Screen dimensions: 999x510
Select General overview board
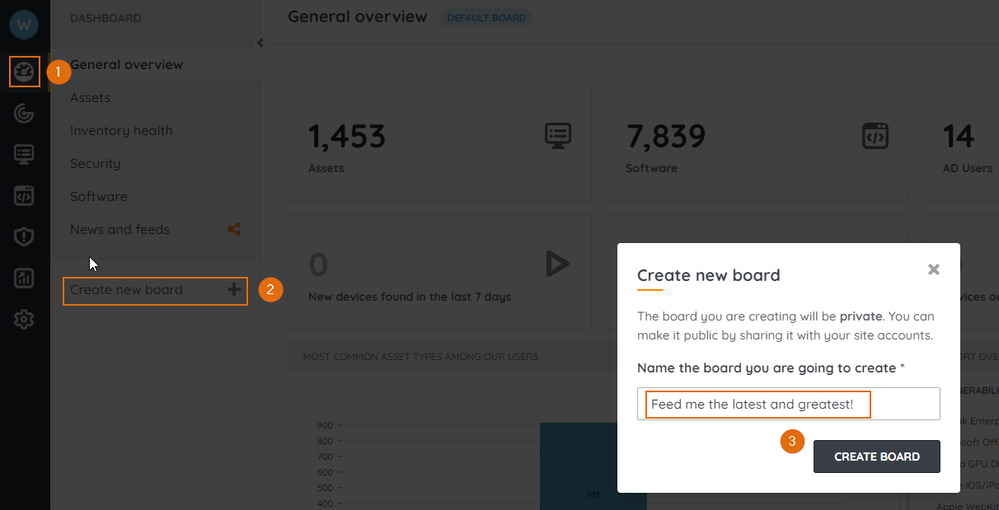126,65
